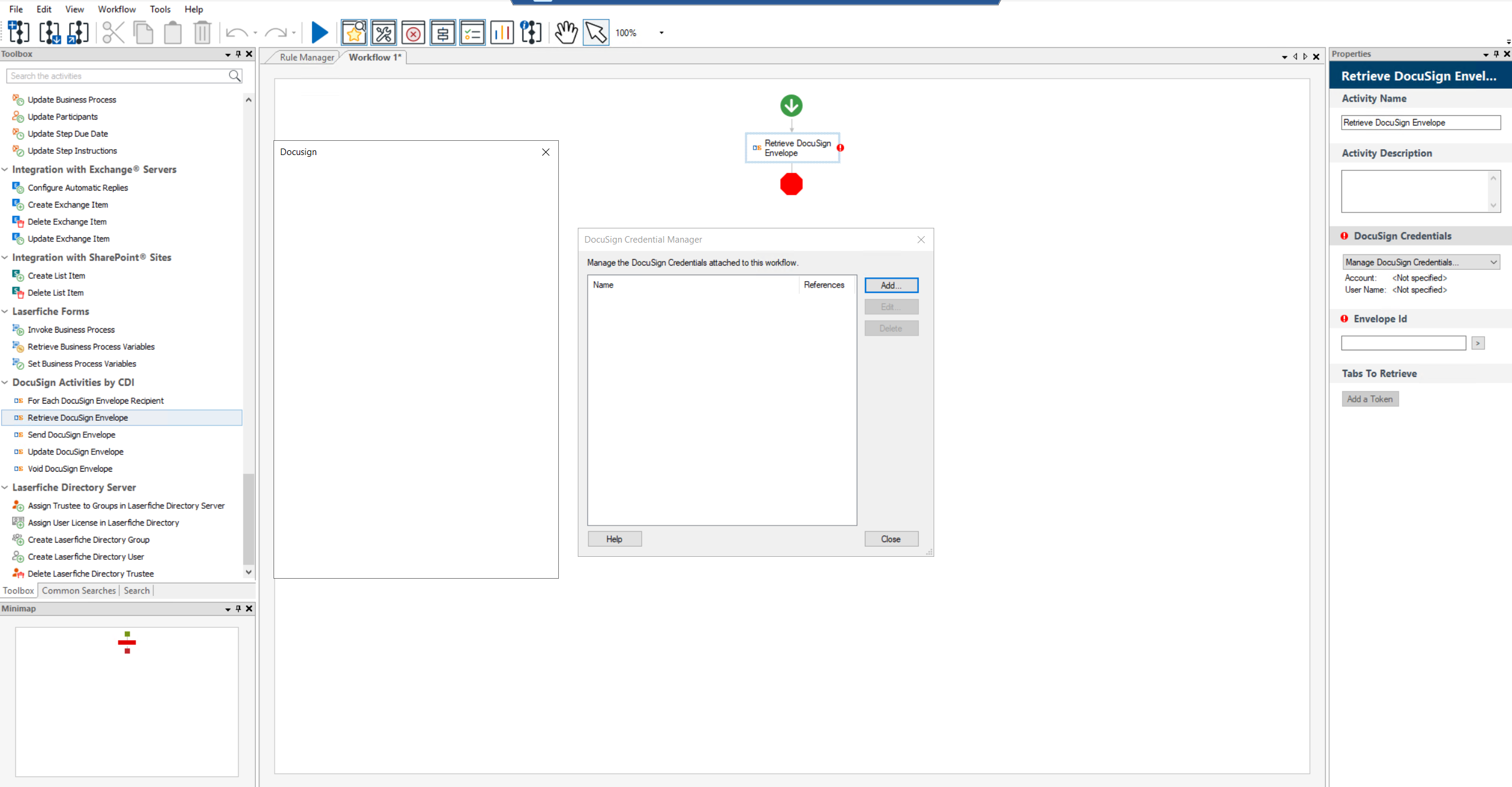Open the Manage DocuSign Credentials dropdown

1421,262
